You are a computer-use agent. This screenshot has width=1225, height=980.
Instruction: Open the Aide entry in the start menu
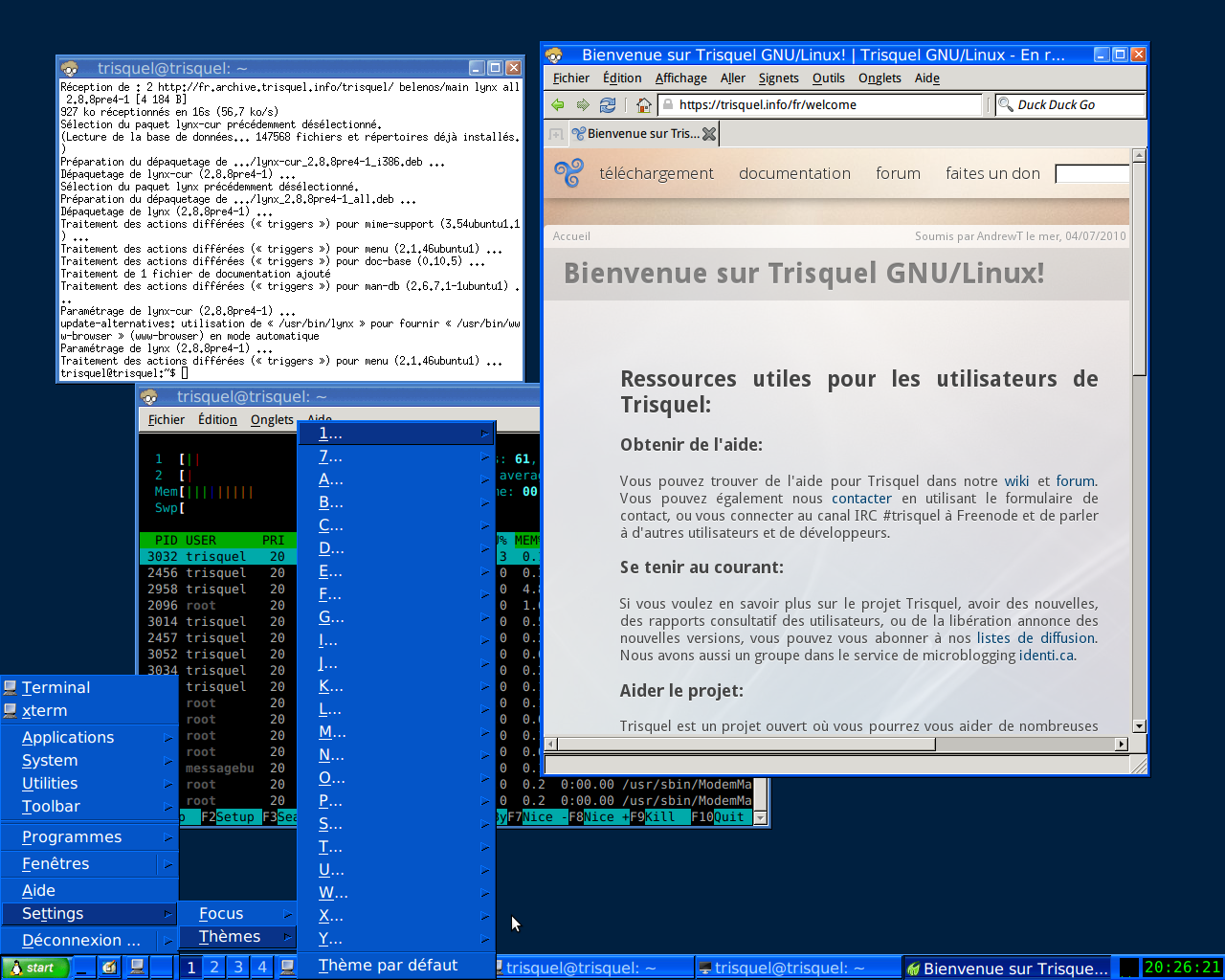point(90,890)
